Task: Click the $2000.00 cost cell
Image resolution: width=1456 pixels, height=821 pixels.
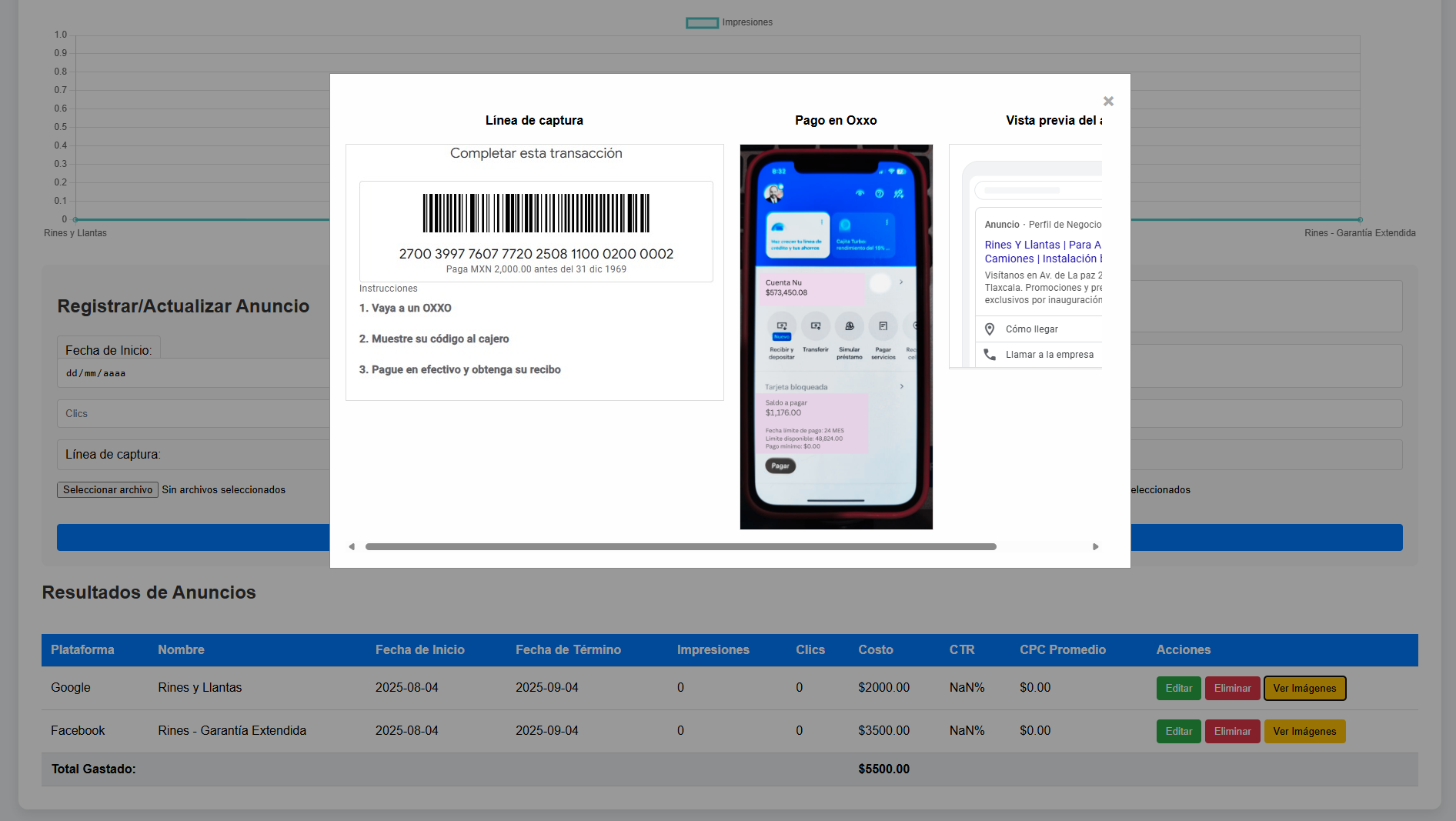Action: (884, 688)
